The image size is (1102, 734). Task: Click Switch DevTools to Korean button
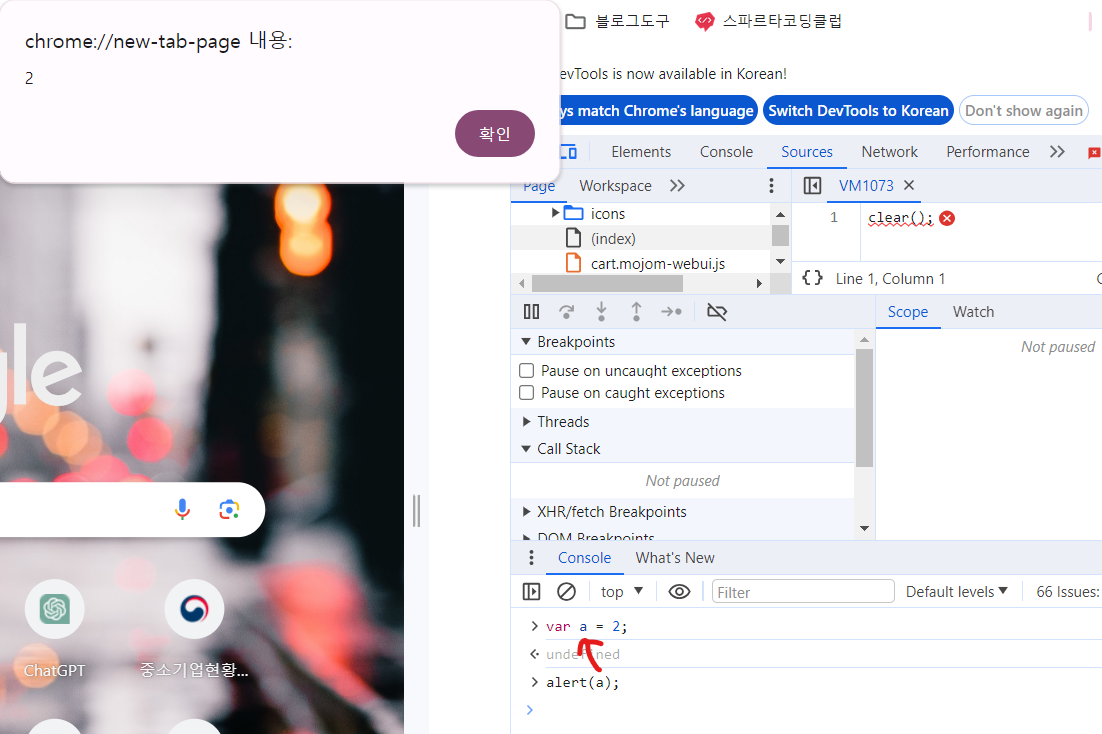point(858,110)
